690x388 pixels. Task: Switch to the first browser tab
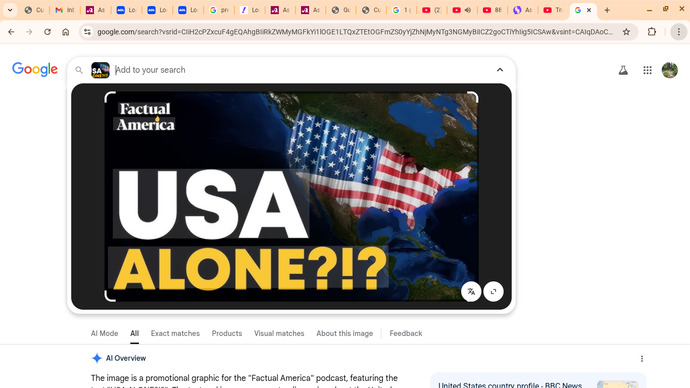coord(34,10)
